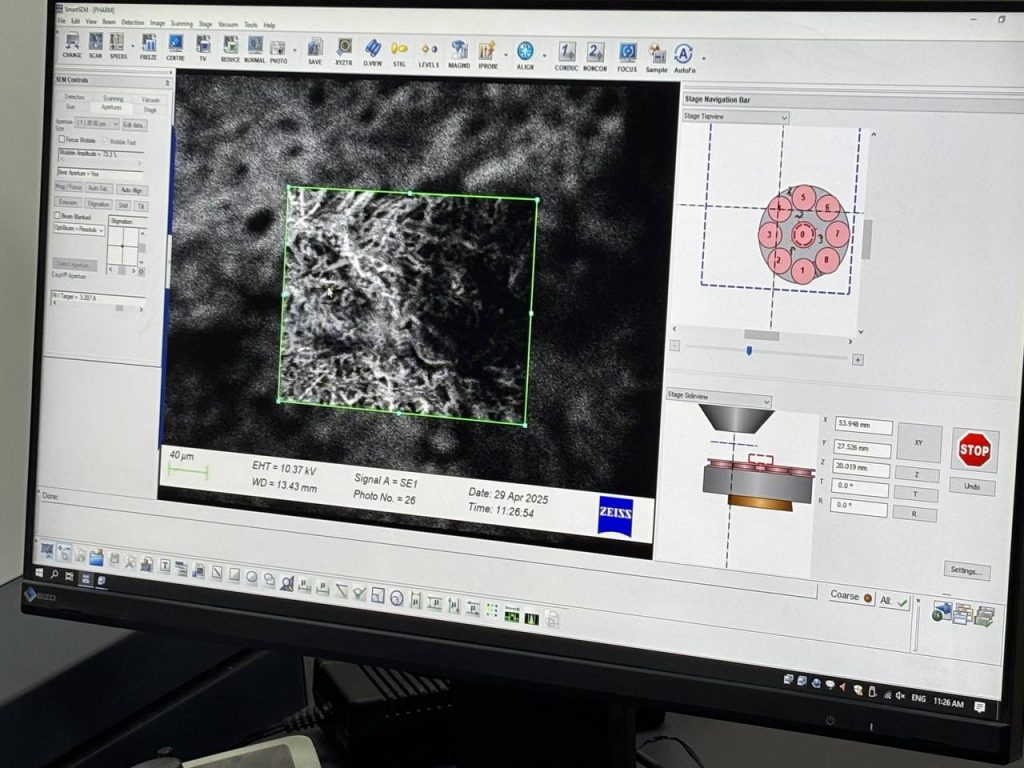Viewport: 1024px width, 768px height.
Task: Select the ellipse annotation tool icon
Action: point(251,577)
